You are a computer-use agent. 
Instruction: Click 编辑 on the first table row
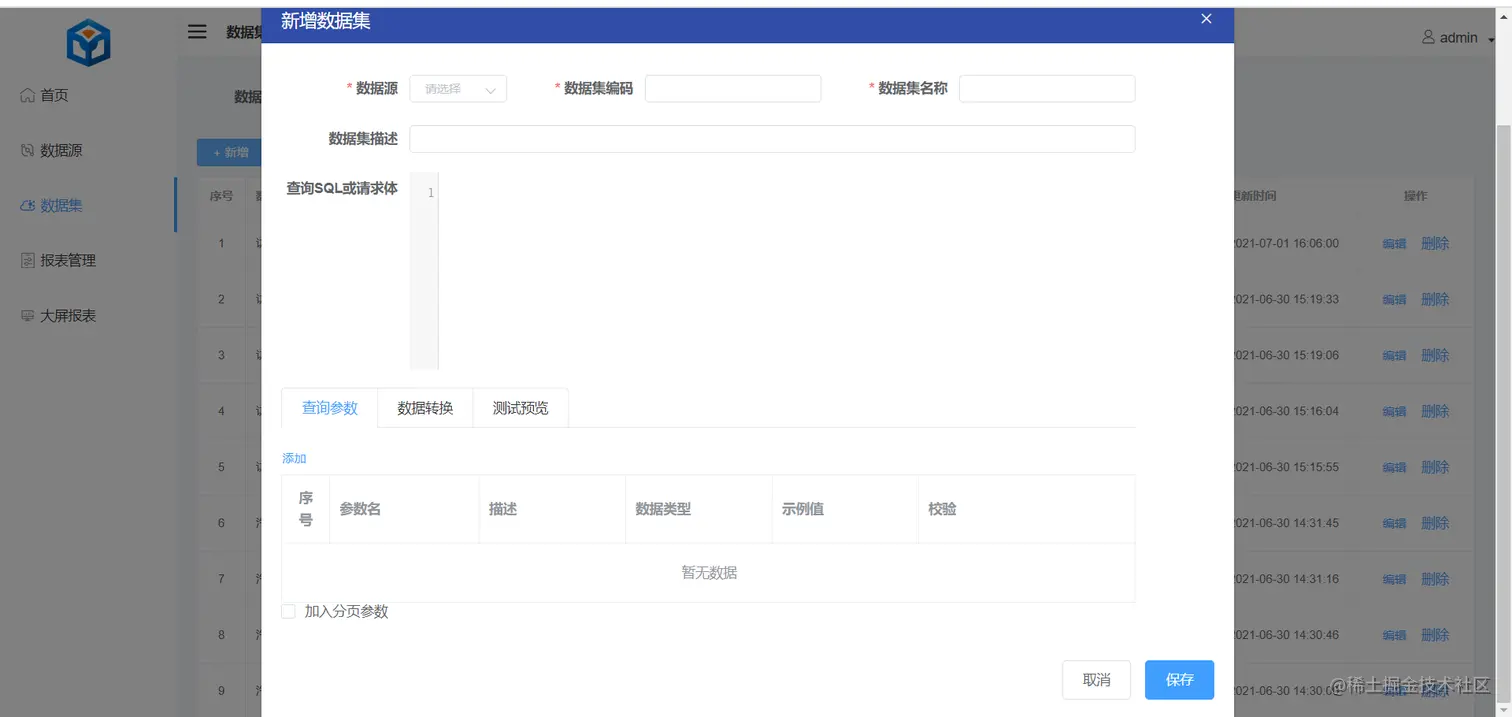click(x=1394, y=243)
